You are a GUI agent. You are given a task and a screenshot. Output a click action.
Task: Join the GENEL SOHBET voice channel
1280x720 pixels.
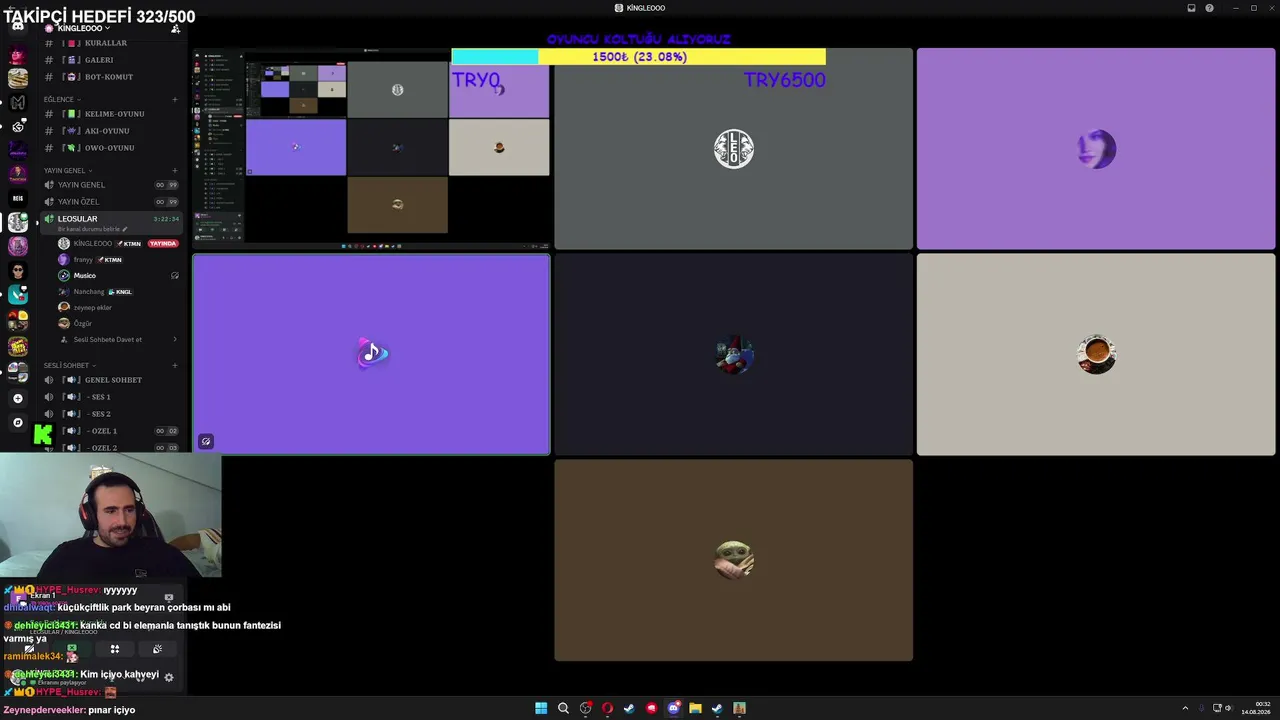click(110, 380)
